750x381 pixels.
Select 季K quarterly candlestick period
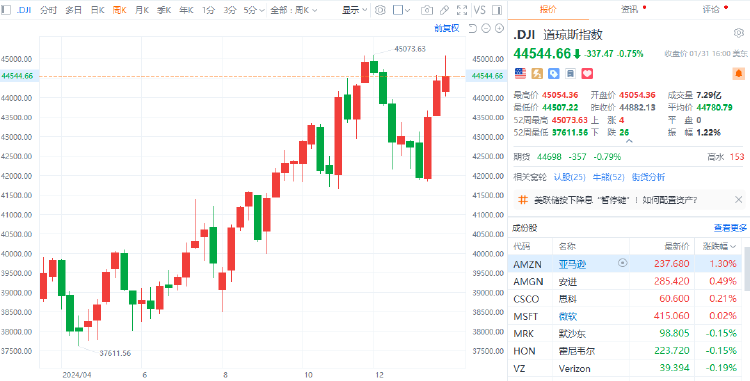point(164,10)
